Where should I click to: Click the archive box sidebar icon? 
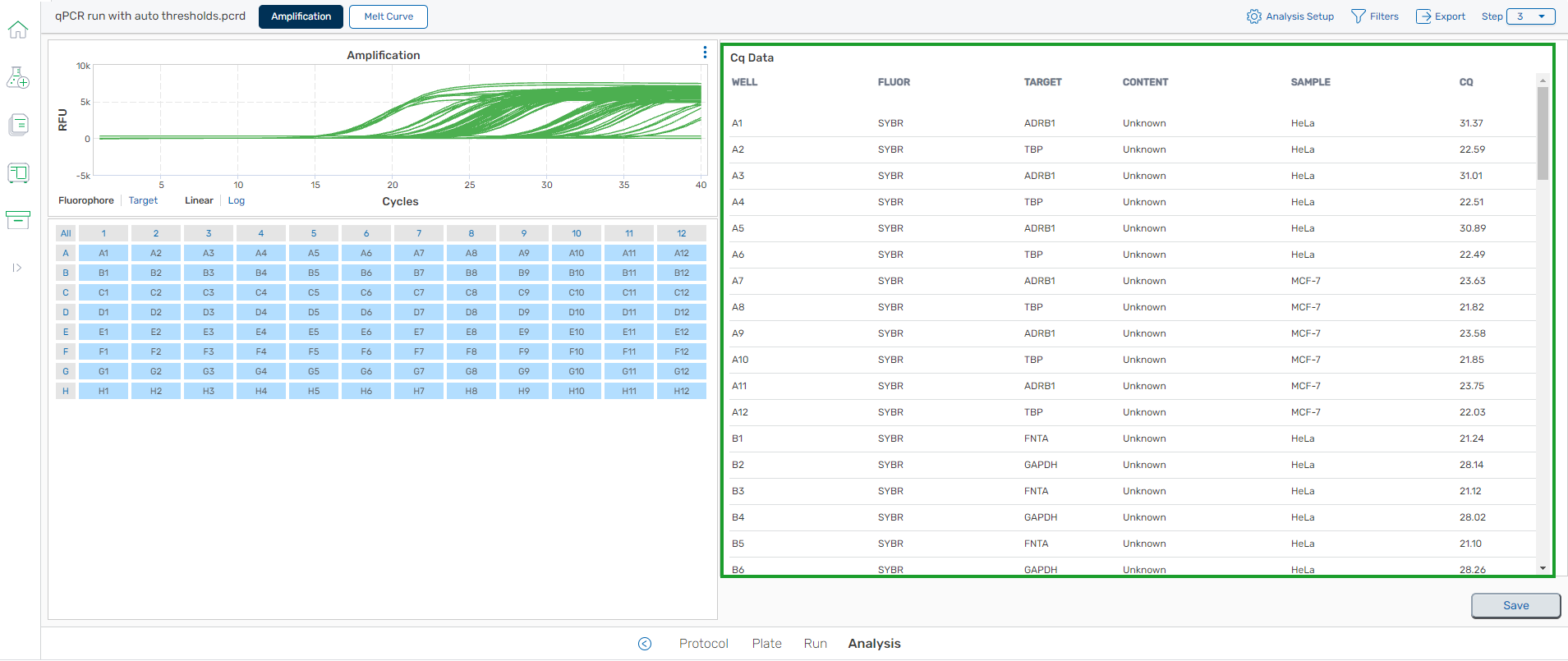click(18, 219)
